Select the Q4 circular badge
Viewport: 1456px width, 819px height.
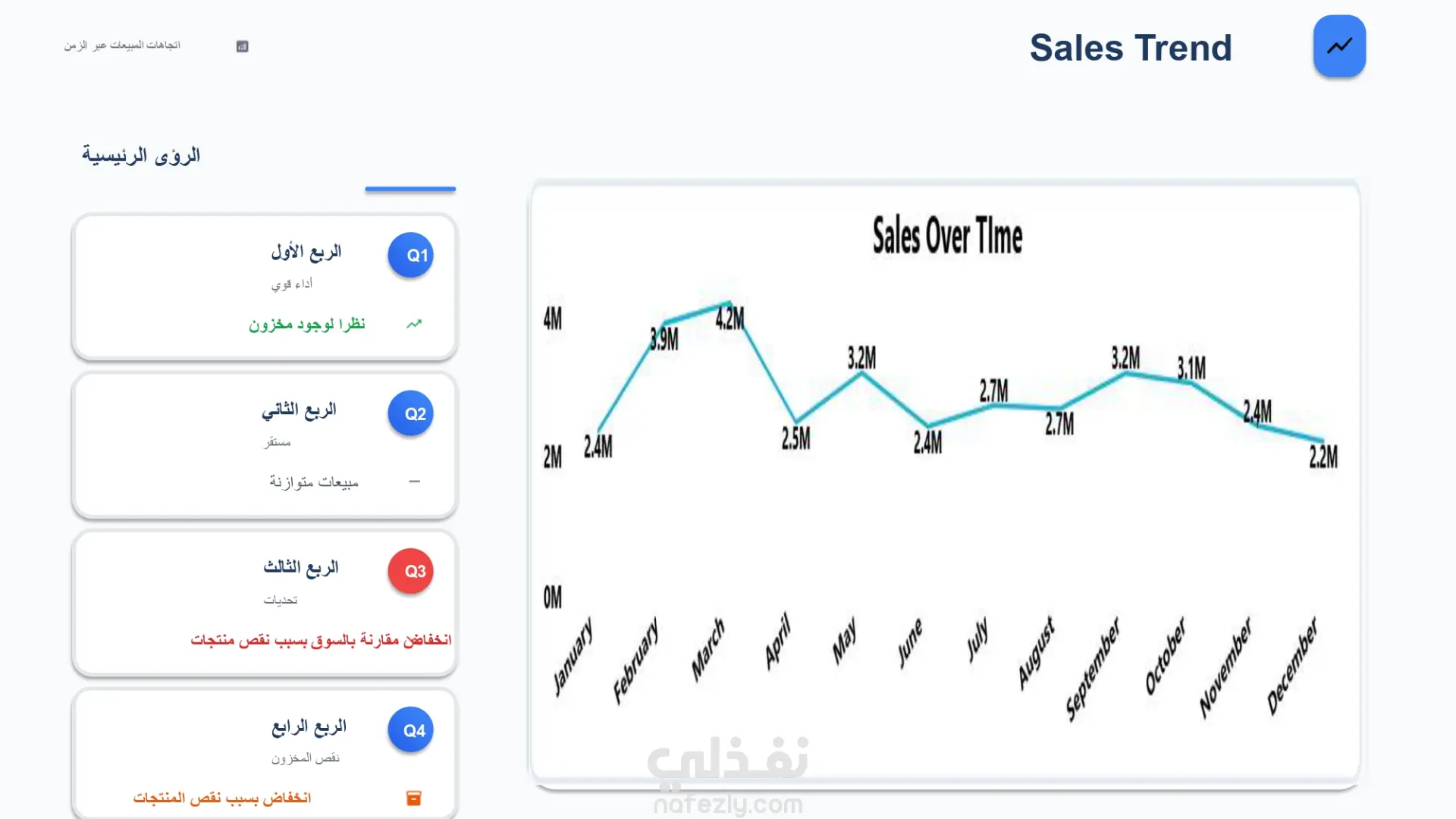[411, 730]
